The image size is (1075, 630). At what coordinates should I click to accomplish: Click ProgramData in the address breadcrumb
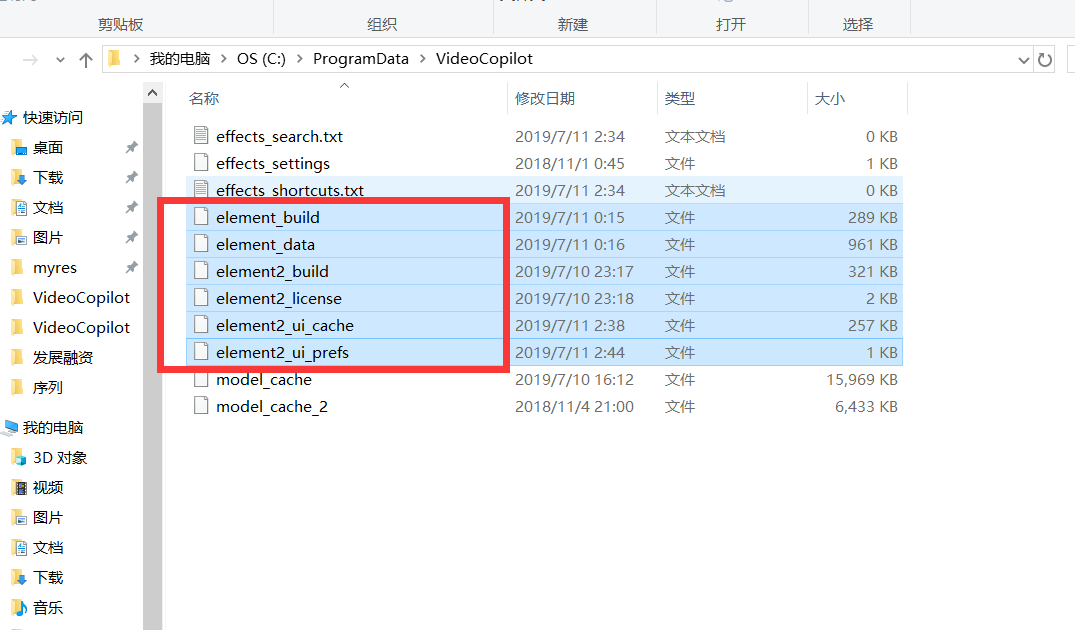coord(360,59)
